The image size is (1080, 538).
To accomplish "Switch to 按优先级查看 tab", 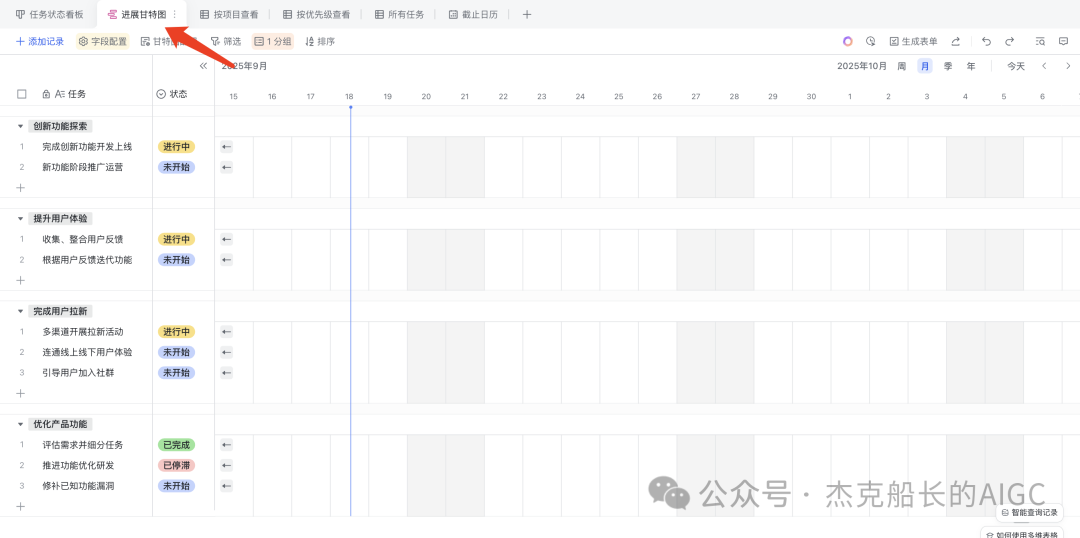I will tap(317, 14).
